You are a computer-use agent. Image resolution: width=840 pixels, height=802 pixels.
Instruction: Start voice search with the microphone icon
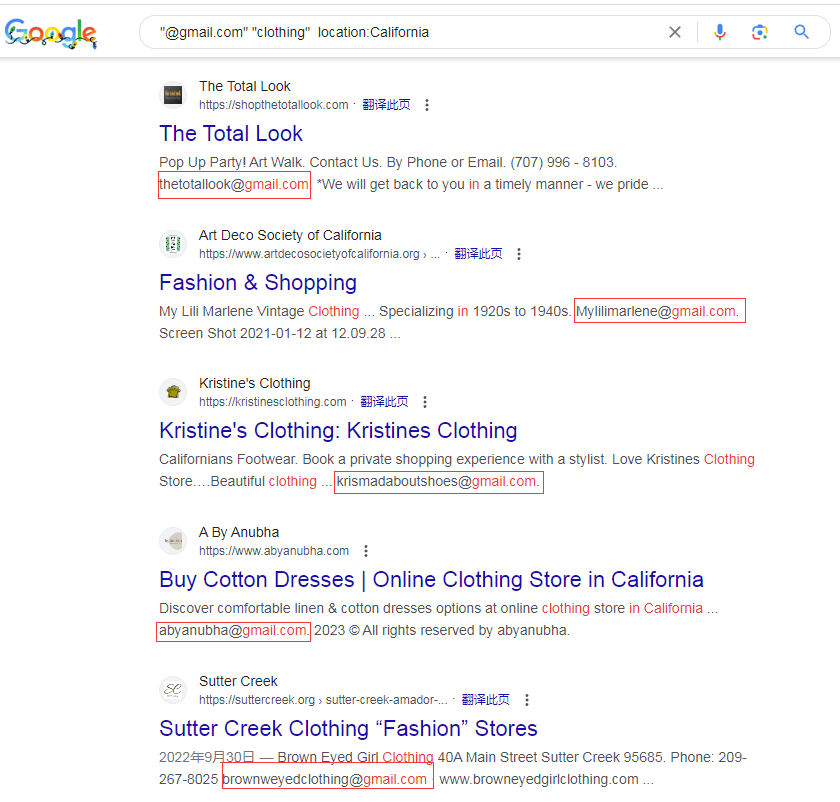(x=720, y=32)
